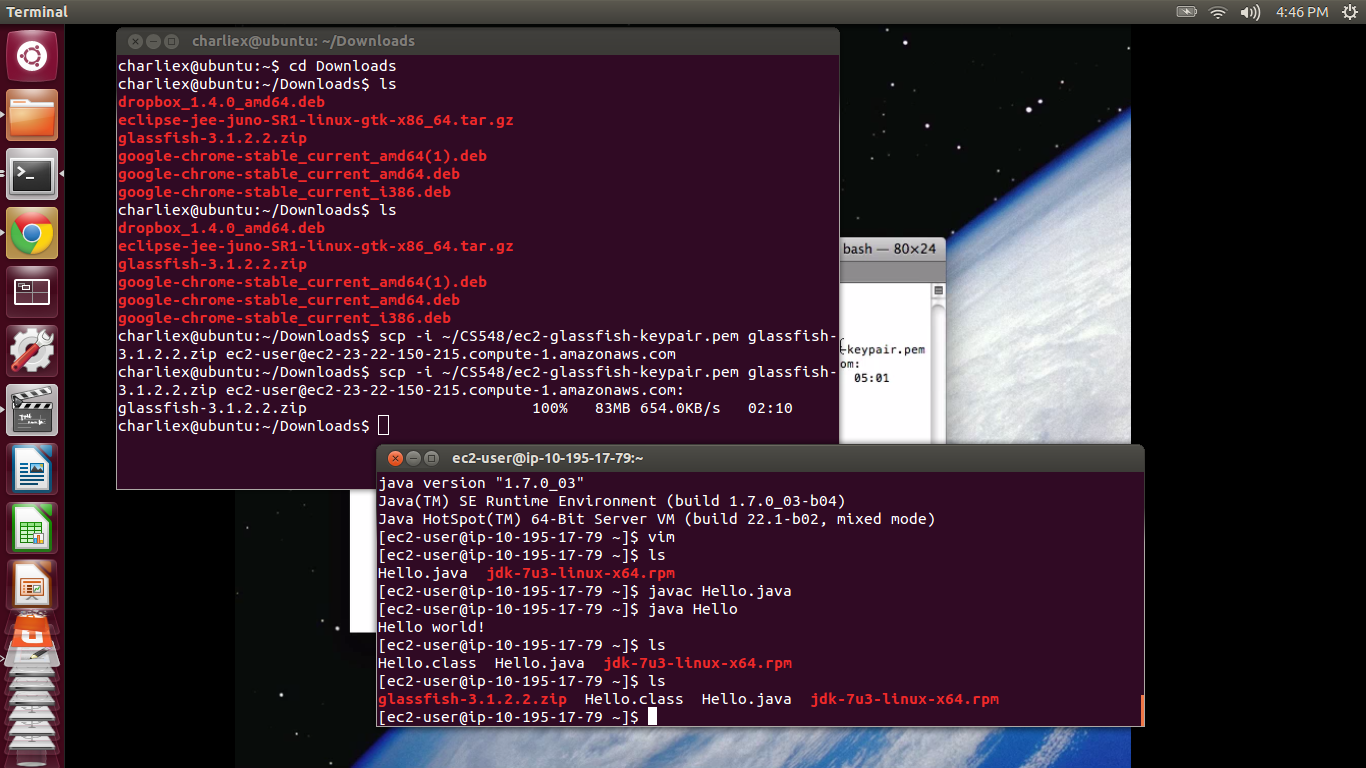The height and width of the screenshot is (768, 1366).
Task: Open the Wi-Fi network menu
Action: coord(1217,12)
